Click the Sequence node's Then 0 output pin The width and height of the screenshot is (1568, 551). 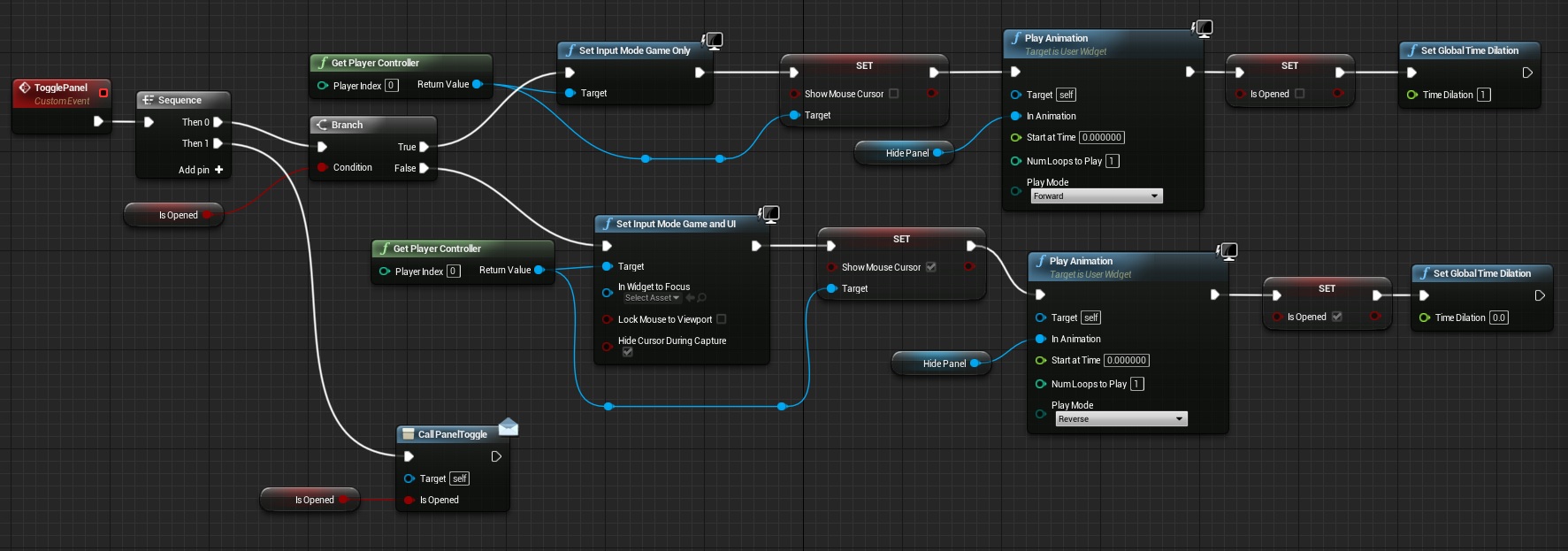[218, 122]
